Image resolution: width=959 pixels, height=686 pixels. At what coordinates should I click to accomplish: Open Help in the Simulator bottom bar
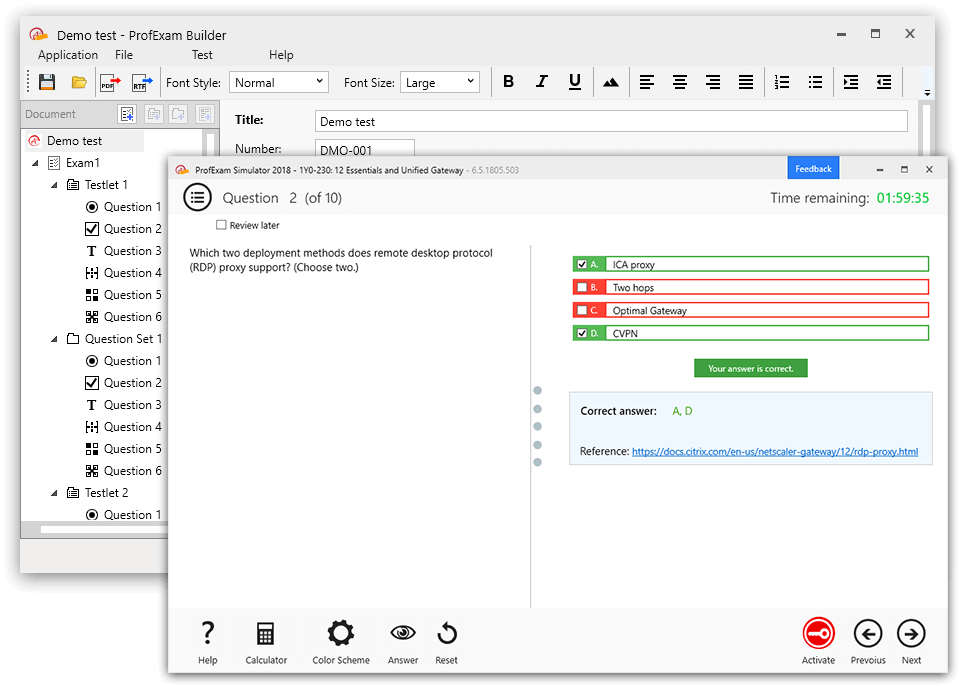207,642
